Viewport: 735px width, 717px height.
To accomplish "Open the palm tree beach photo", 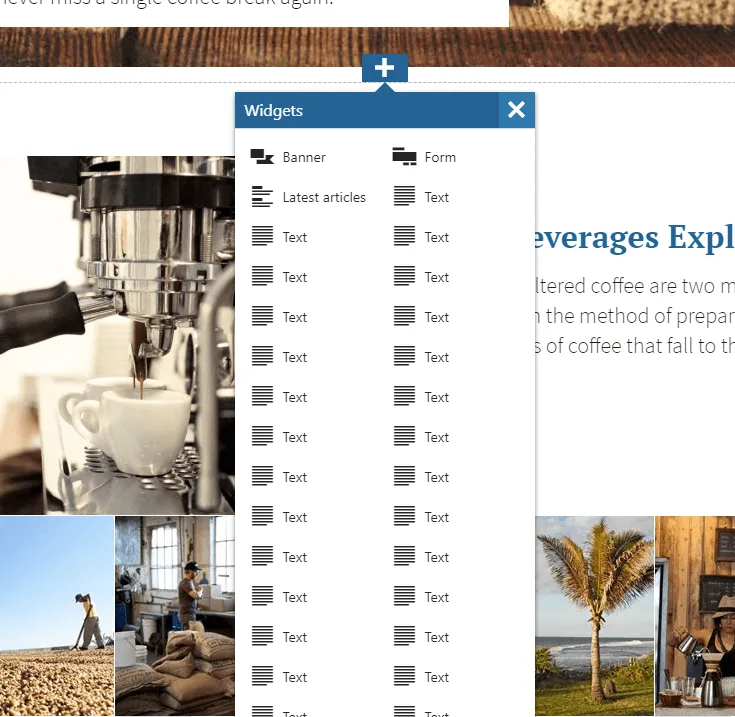I will pos(594,616).
